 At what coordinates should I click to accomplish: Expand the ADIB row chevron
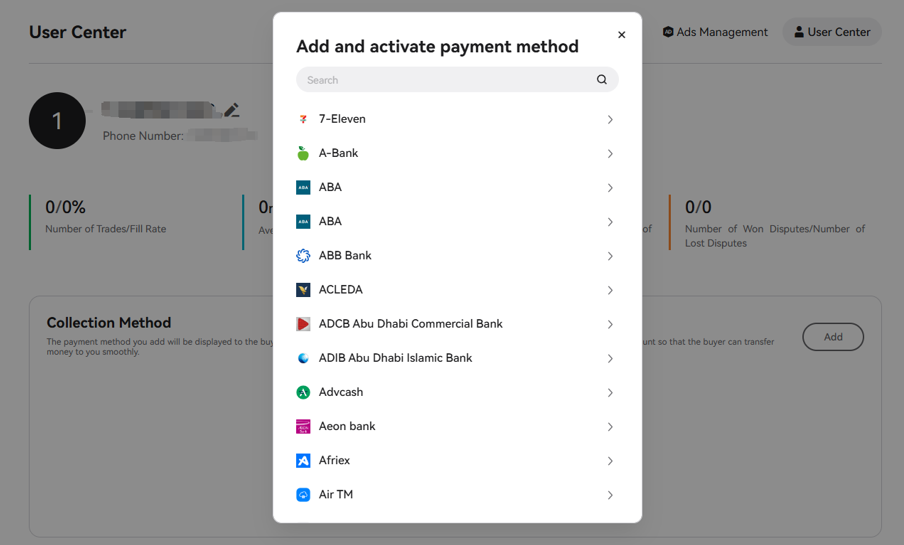coord(610,358)
